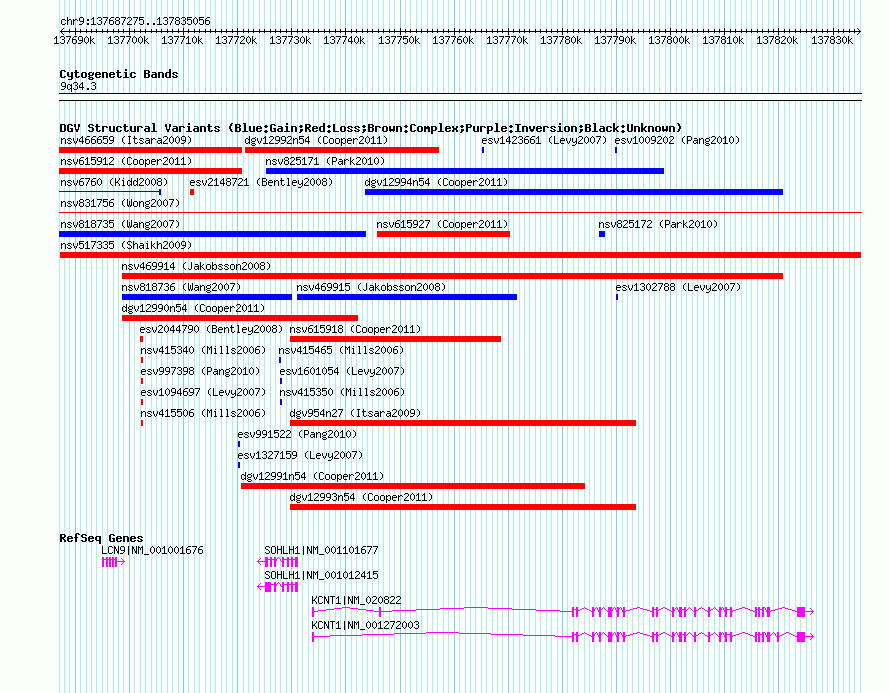Viewport: 890px width, 693px height.
Task: Click the small red esv2148721 marker
Action: click(x=192, y=192)
